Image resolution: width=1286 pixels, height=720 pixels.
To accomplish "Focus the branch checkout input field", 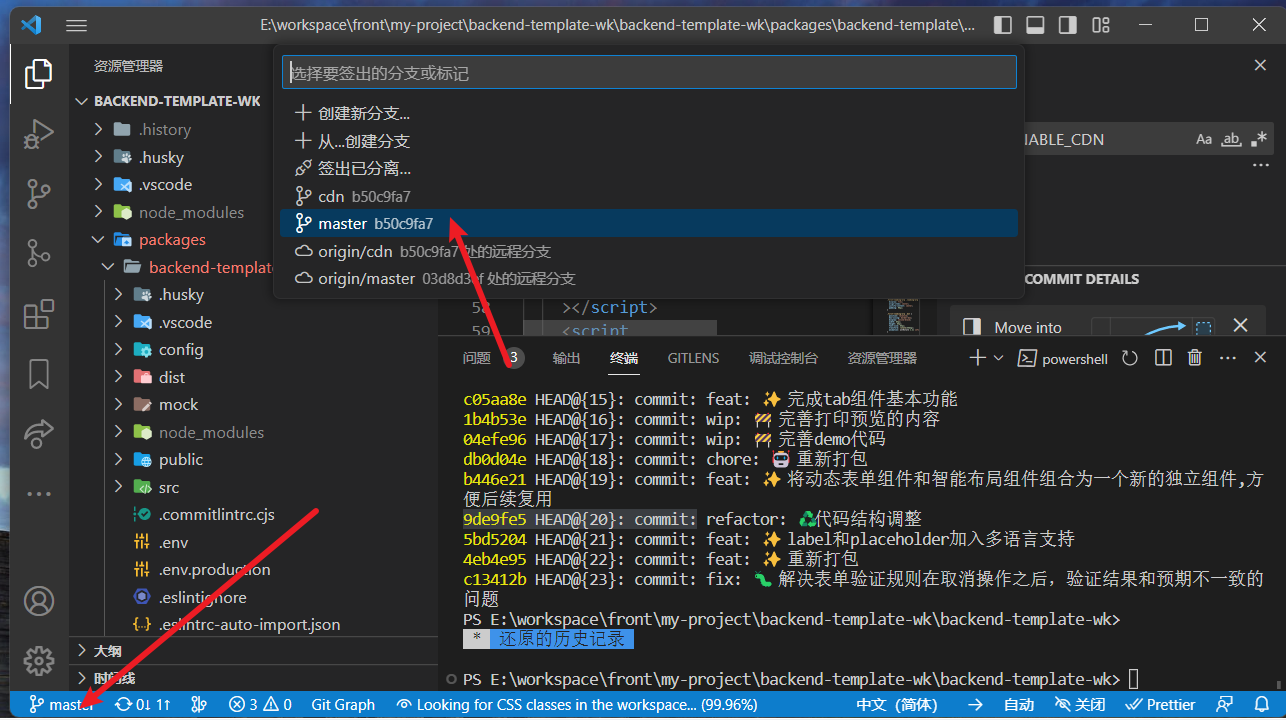I will 649,73.
